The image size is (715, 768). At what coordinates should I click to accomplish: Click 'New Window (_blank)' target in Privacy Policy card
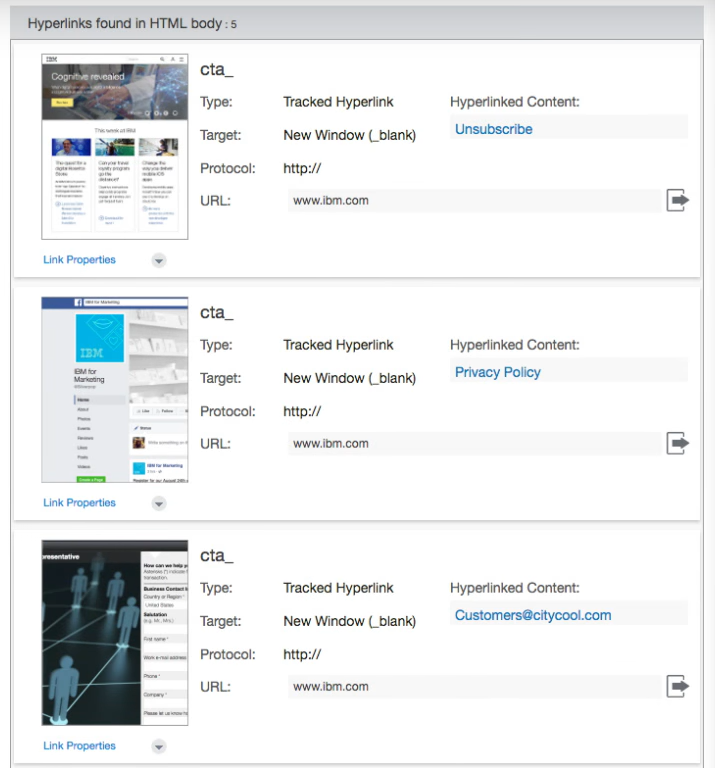click(350, 378)
